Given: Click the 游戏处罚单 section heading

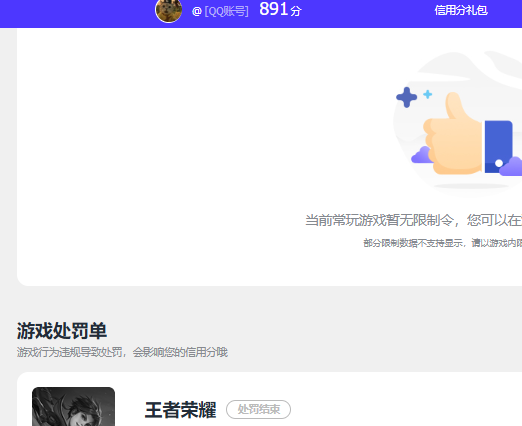Looking at the screenshot, I should coord(62,331).
